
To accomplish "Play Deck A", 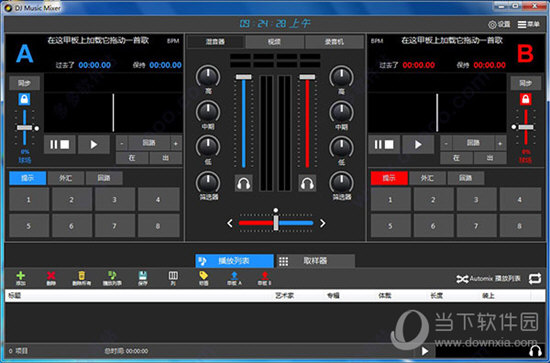I will tap(94, 144).
